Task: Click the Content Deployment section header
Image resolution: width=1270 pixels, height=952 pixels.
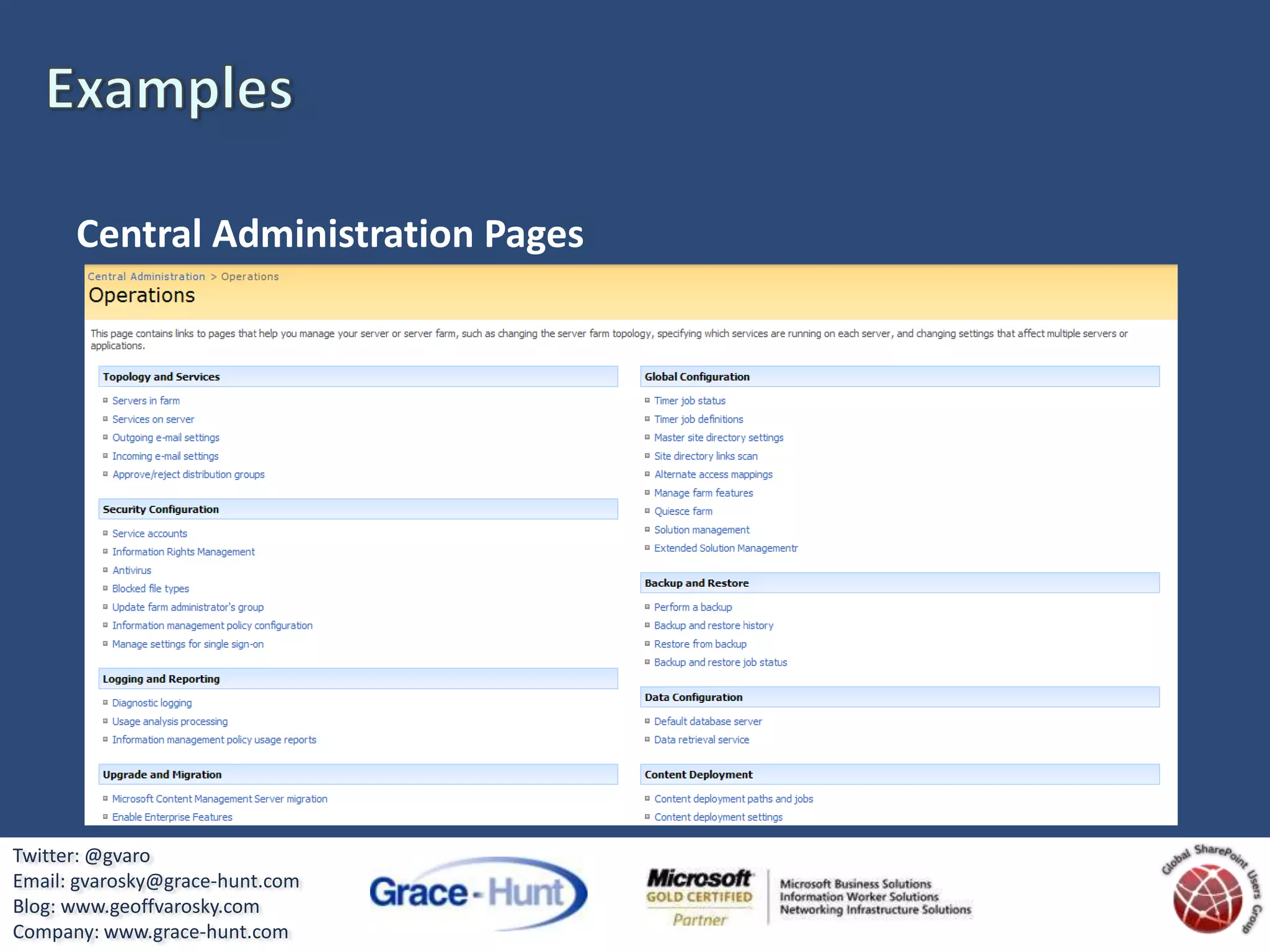Action: pos(900,775)
